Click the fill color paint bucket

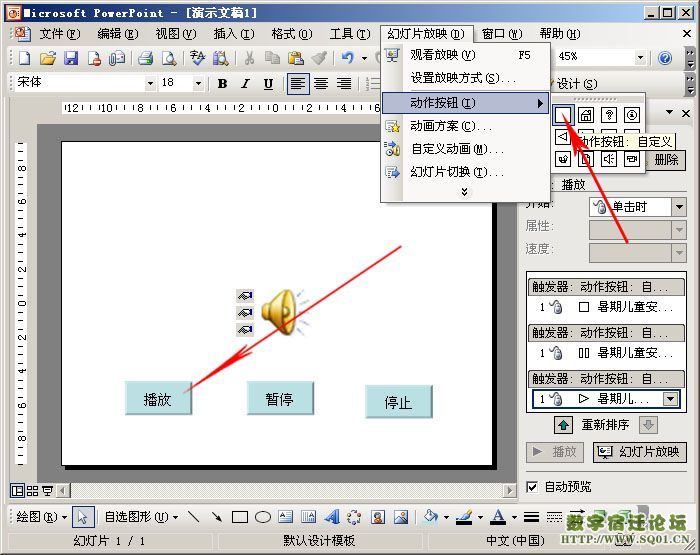(x=430, y=517)
